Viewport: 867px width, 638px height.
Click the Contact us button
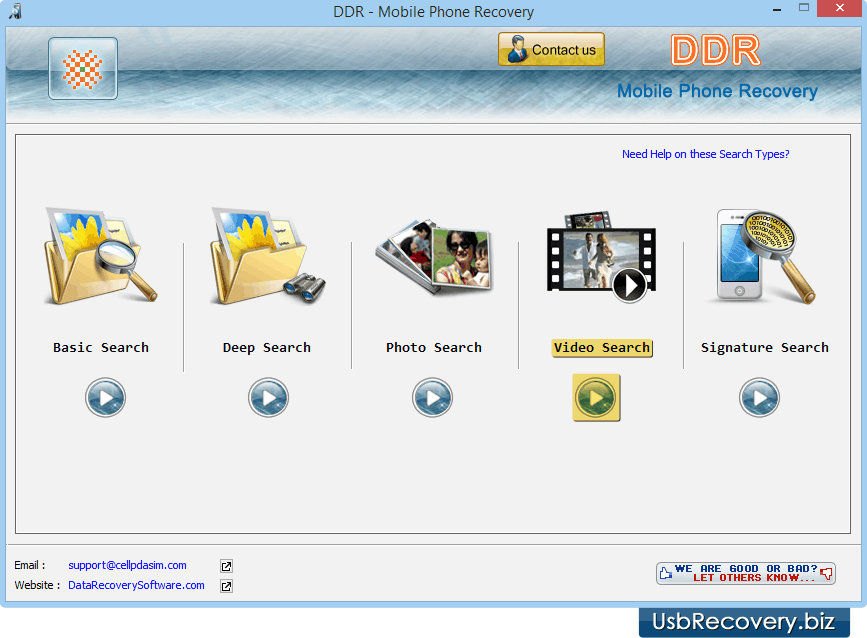pyautogui.click(x=551, y=48)
